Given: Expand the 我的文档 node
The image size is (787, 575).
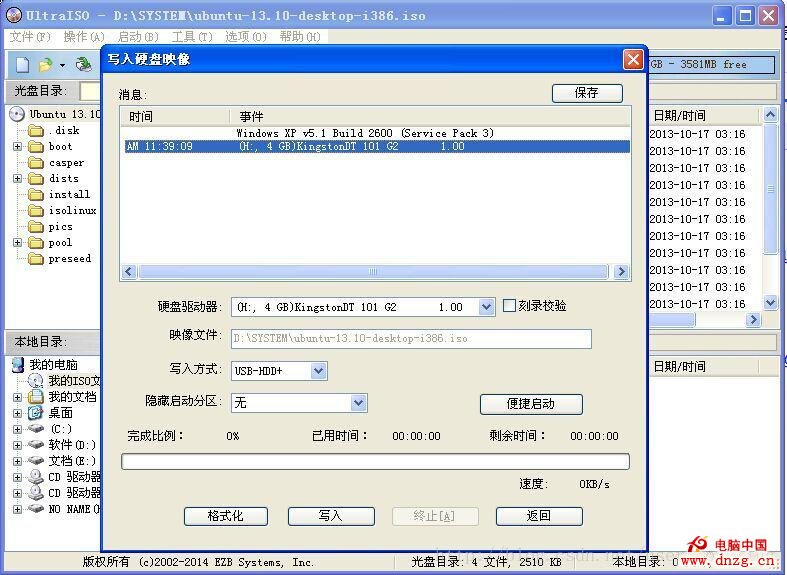Looking at the screenshot, I should (18, 397).
